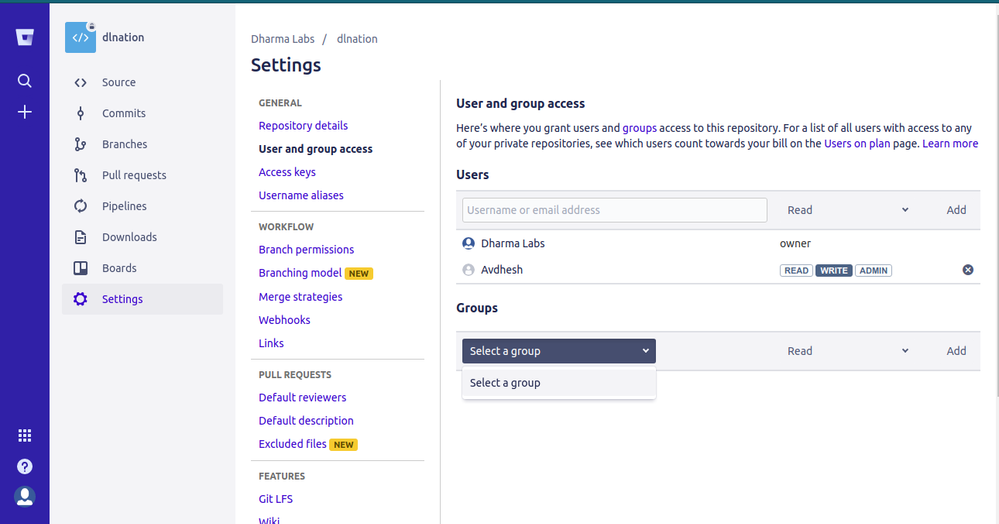Image resolution: width=999 pixels, height=524 pixels.
Task: Remove Avdhesh with the X icon
Action: pyautogui.click(x=968, y=270)
